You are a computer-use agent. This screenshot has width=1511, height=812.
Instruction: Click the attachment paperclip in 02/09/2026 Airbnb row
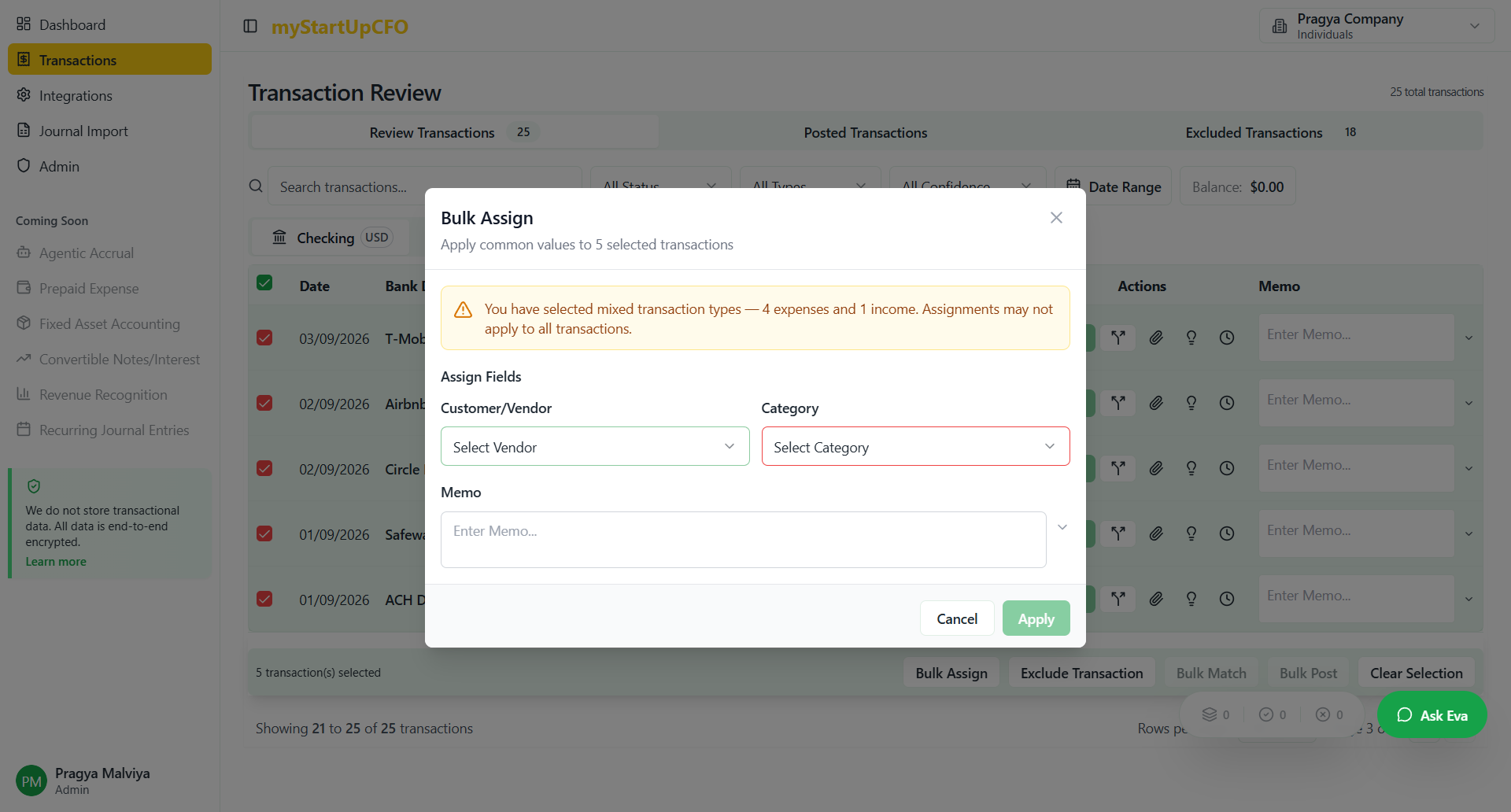click(1155, 403)
